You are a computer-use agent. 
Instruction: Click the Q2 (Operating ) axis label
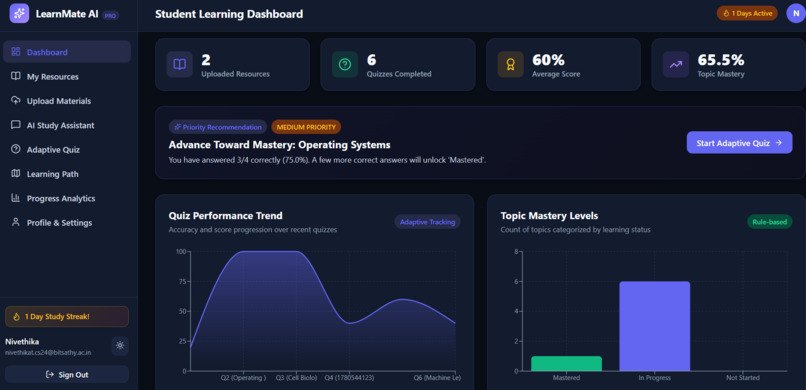pyautogui.click(x=244, y=378)
